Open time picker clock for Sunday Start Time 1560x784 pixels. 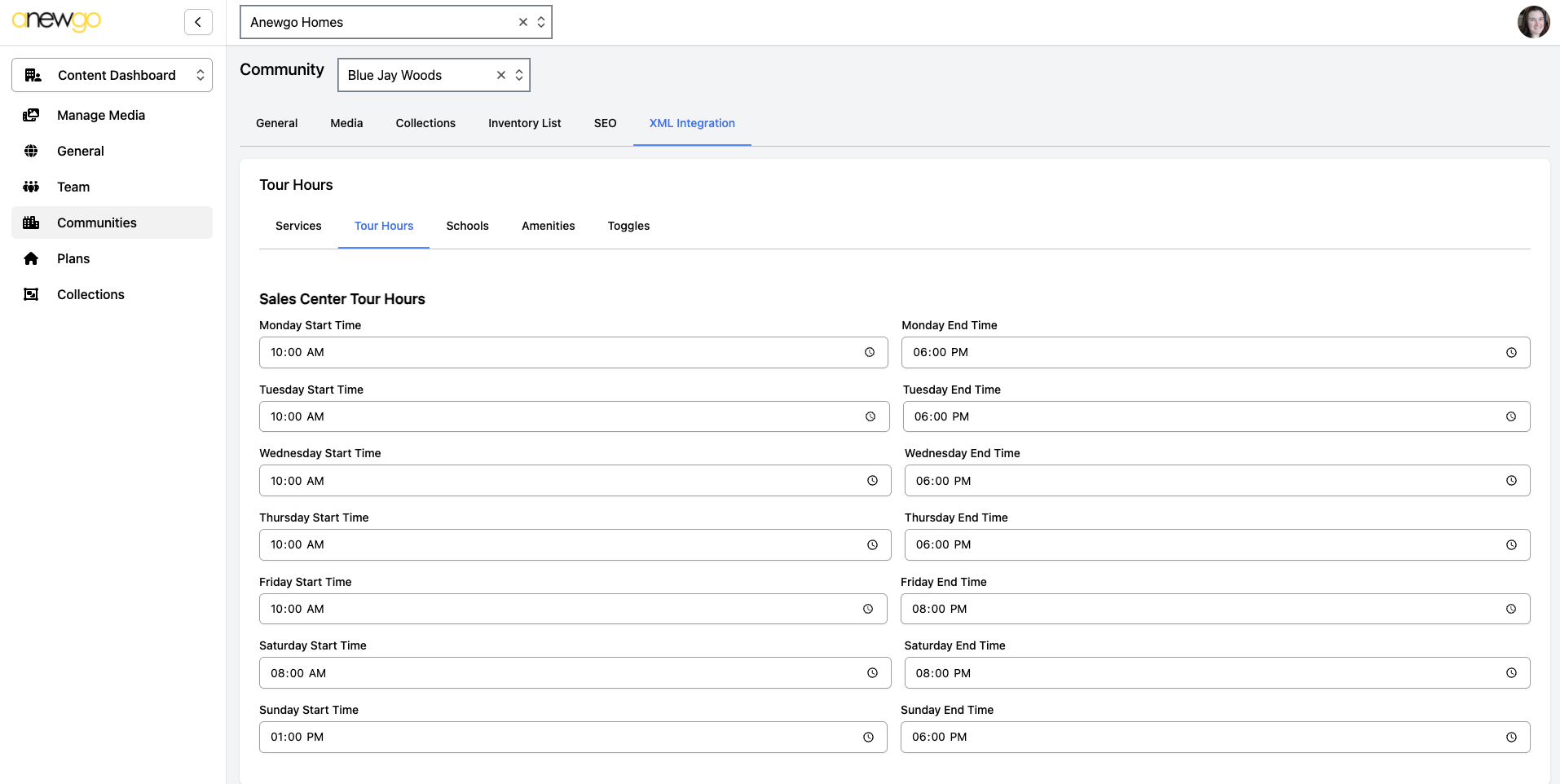click(869, 737)
